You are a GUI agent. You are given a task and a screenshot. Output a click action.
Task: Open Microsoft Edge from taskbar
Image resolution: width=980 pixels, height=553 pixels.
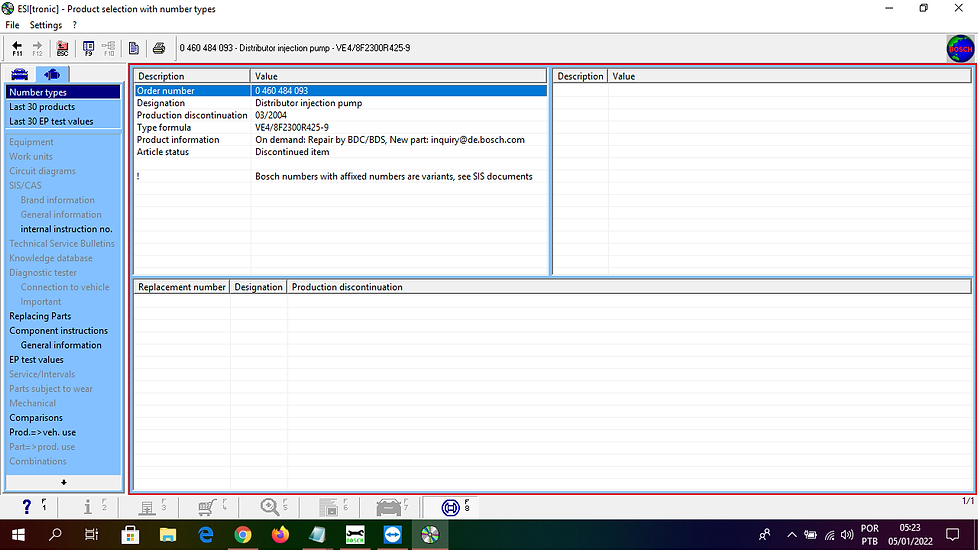pos(206,535)
